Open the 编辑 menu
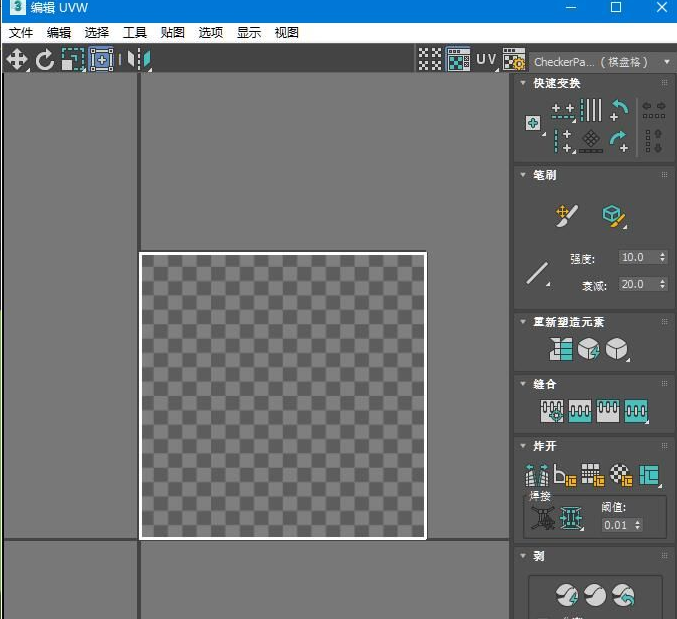The height and width of the screenshot is (619, 677). 59,33
